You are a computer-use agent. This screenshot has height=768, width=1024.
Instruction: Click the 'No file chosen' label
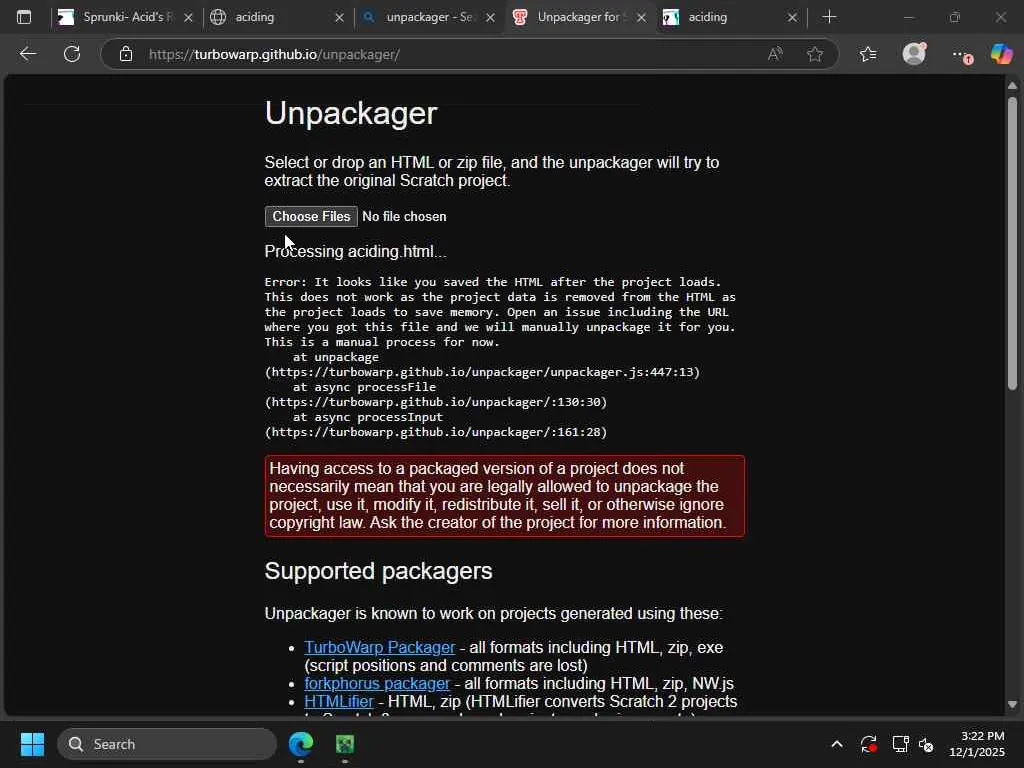(404, 216)
